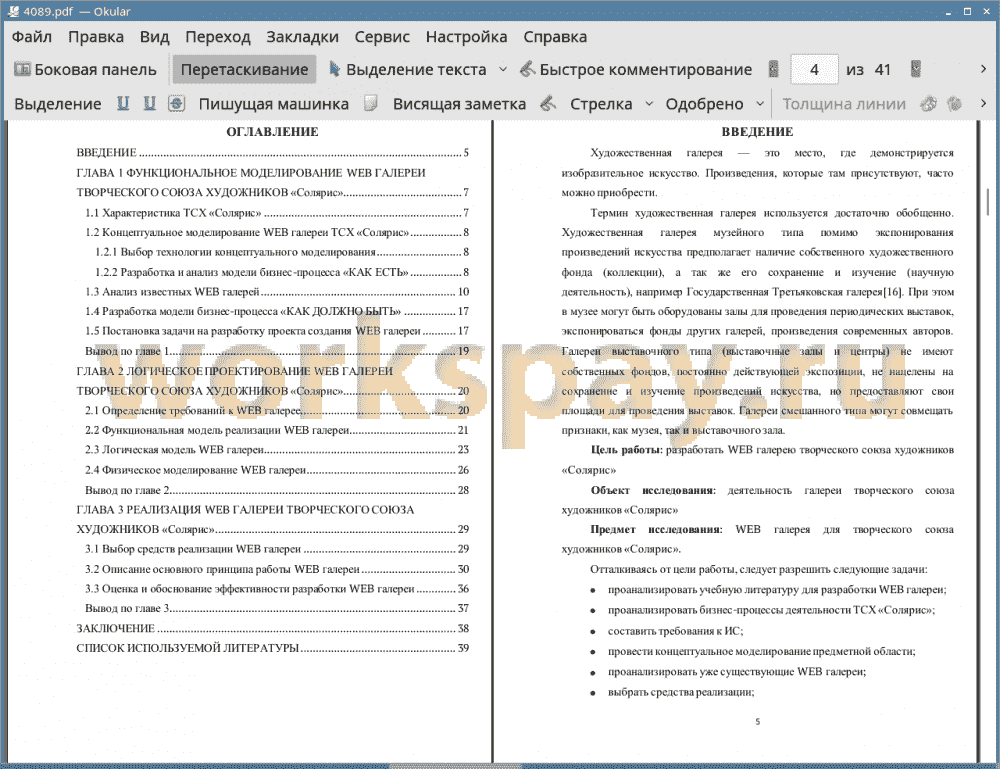The image size is (1000, 769).
Task: Click the 'Вывод по главе 1' entry
Action: 277,351
